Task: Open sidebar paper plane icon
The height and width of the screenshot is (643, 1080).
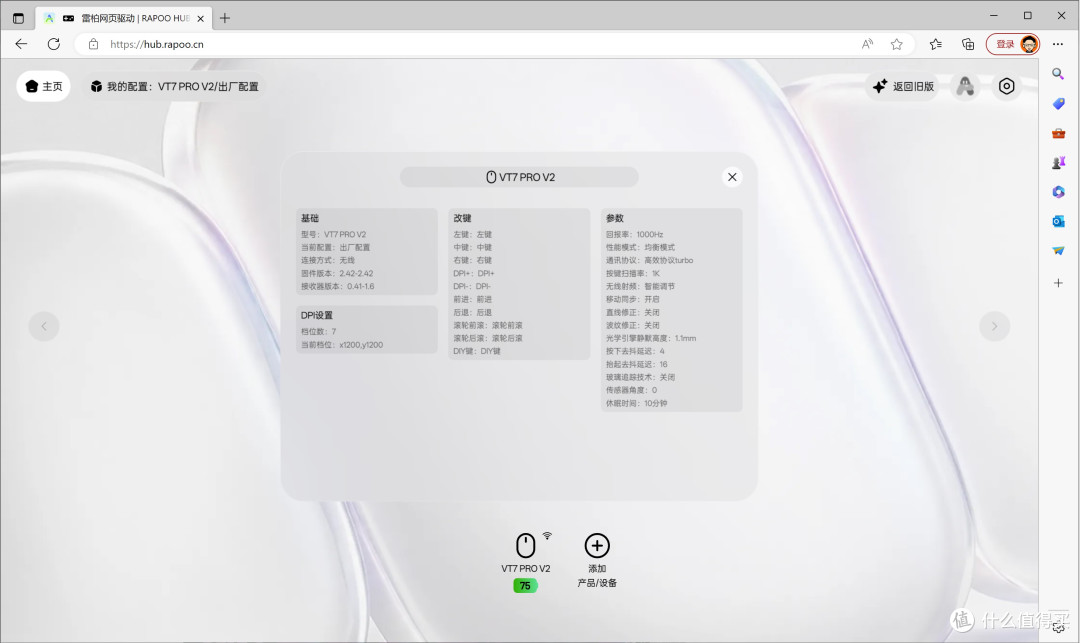Action: point(1058,251)
